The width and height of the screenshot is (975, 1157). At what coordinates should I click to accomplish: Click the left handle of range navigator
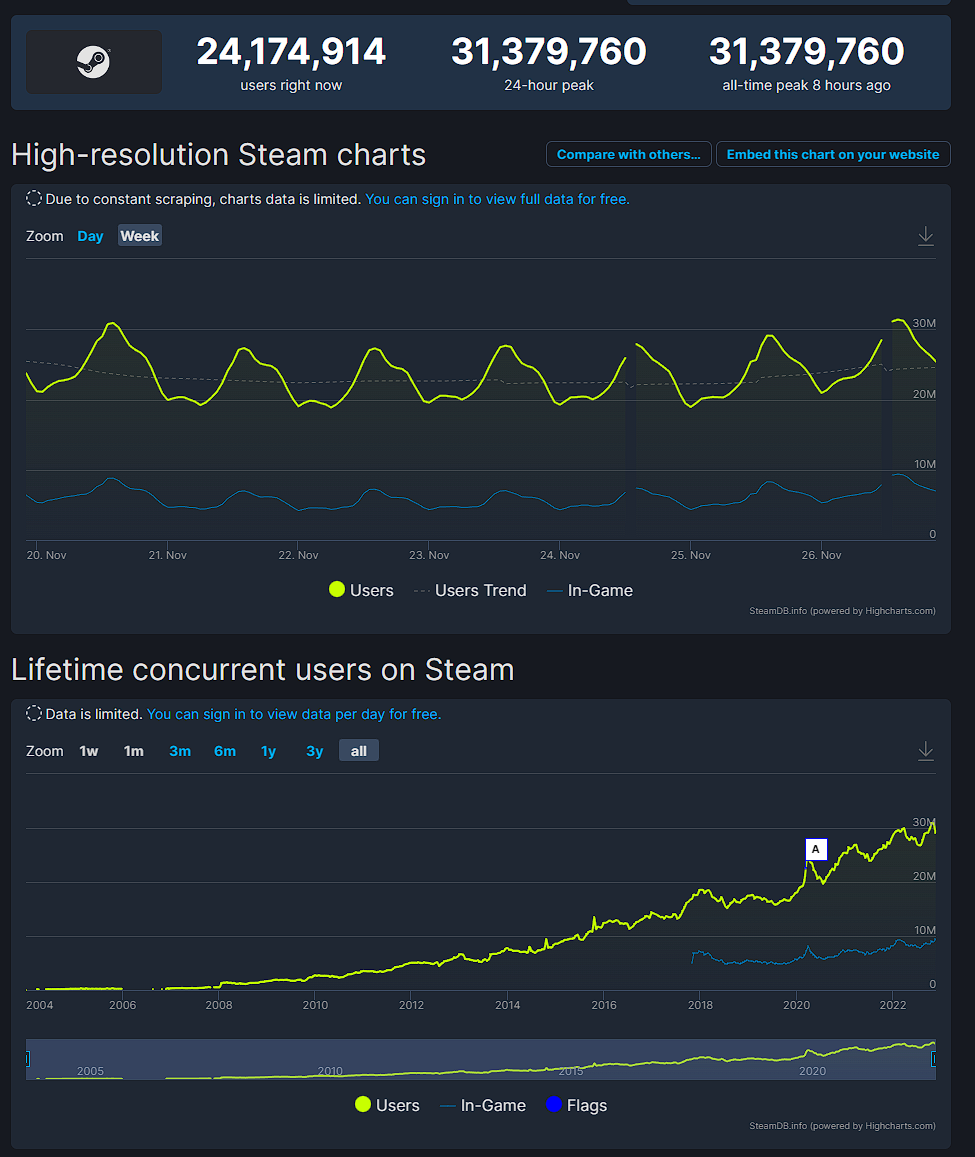point(27,1059)
